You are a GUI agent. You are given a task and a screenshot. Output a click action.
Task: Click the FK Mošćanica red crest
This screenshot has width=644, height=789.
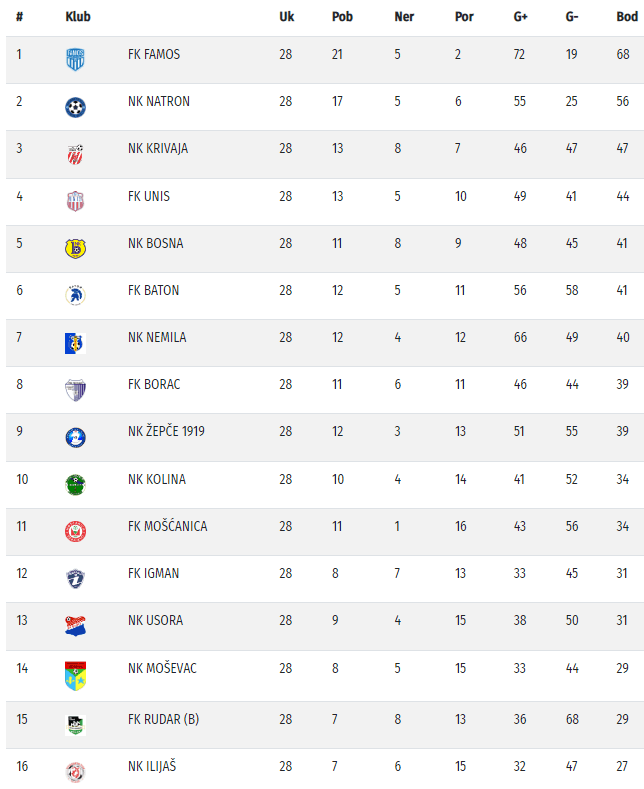(x=75, y=531)
